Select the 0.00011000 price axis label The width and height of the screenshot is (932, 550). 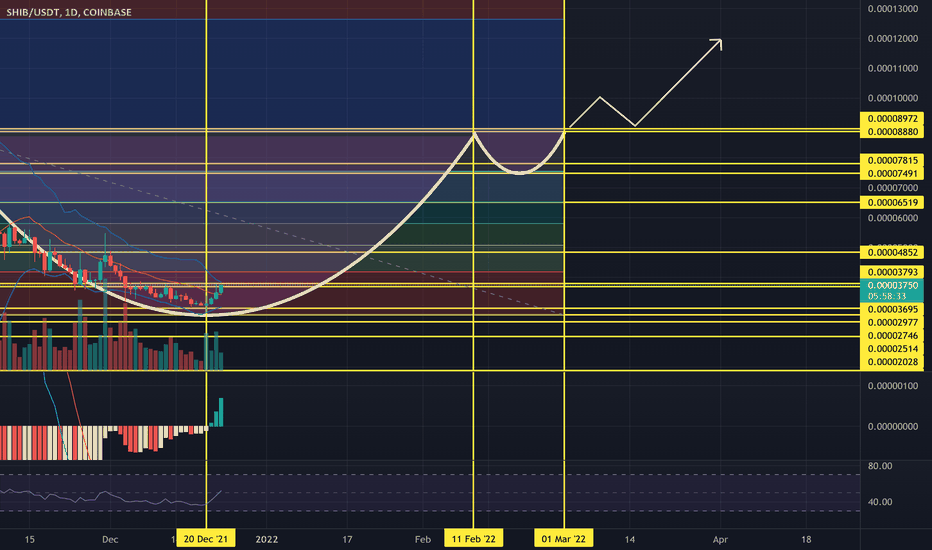tap(893, 68)
